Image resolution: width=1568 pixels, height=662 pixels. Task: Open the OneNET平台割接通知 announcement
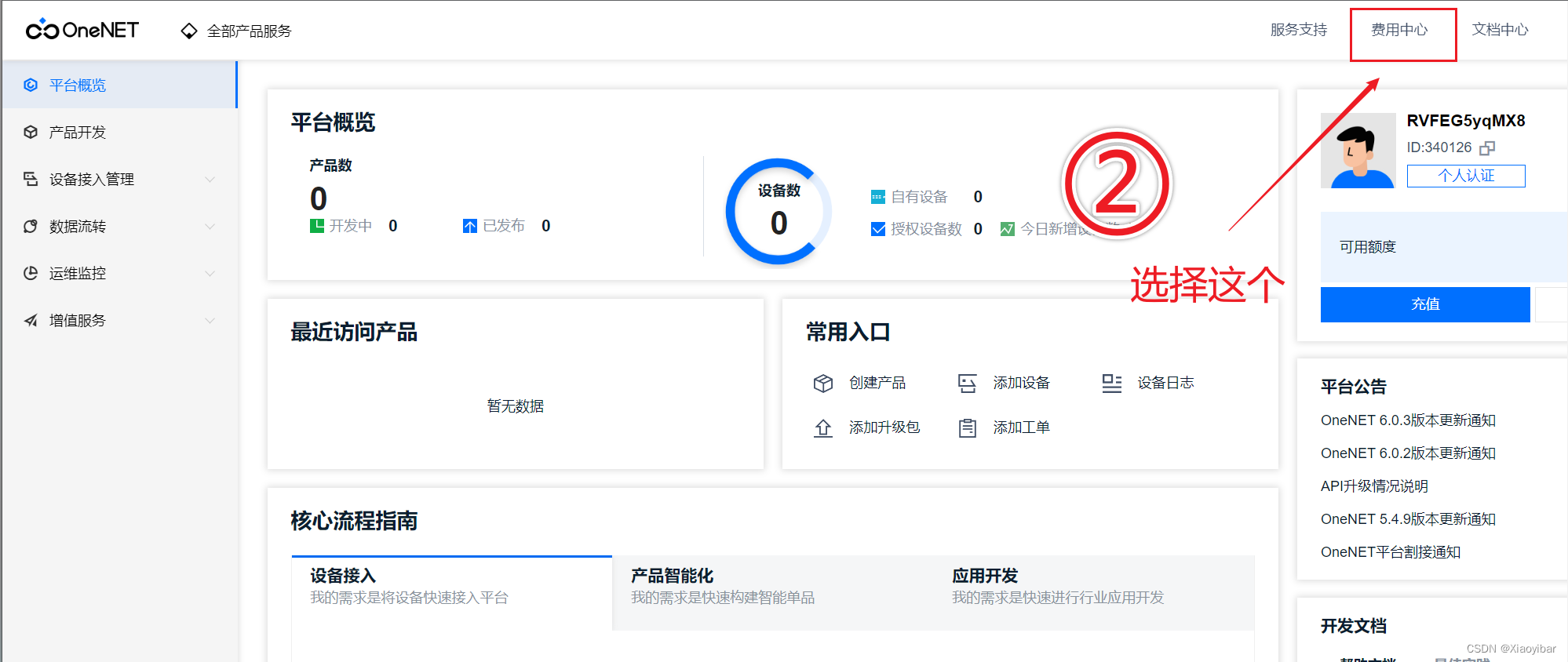click(x=1391, y=552)
